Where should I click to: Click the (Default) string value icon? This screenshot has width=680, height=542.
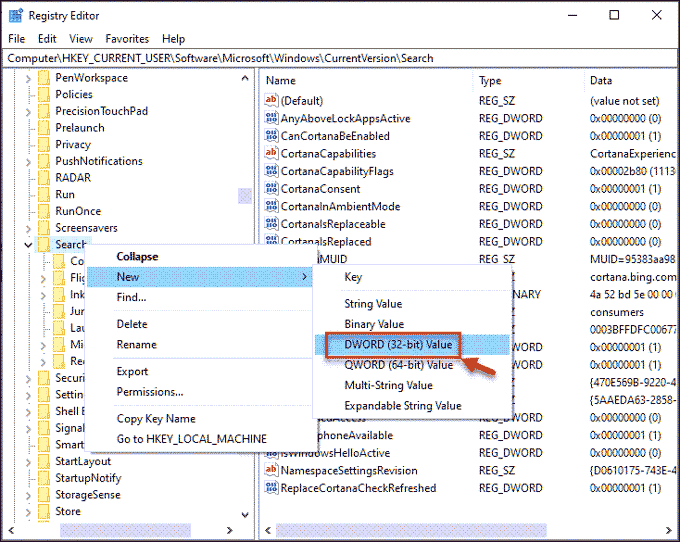coord(271,100)
